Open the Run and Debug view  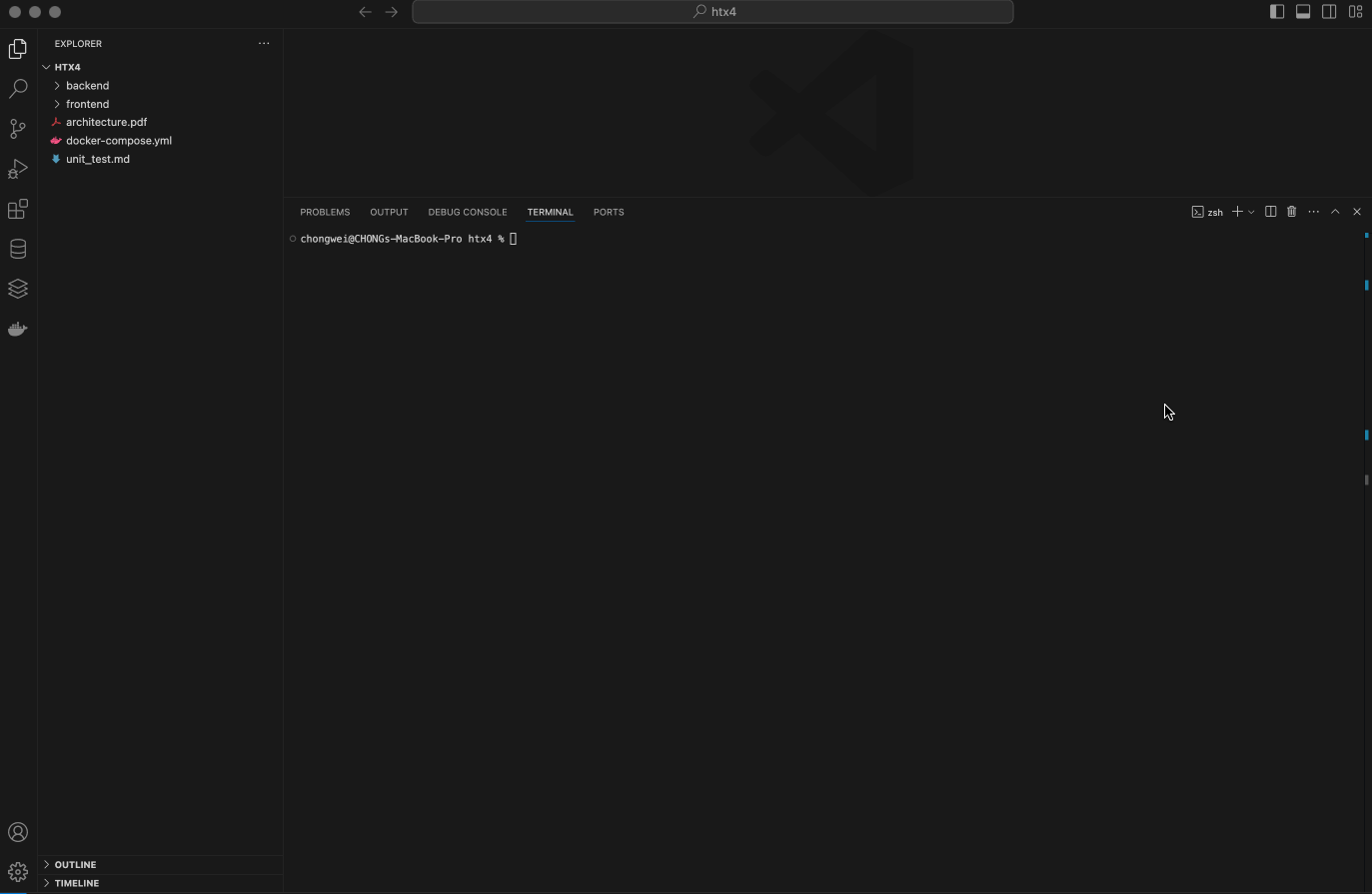click(18, 169)
